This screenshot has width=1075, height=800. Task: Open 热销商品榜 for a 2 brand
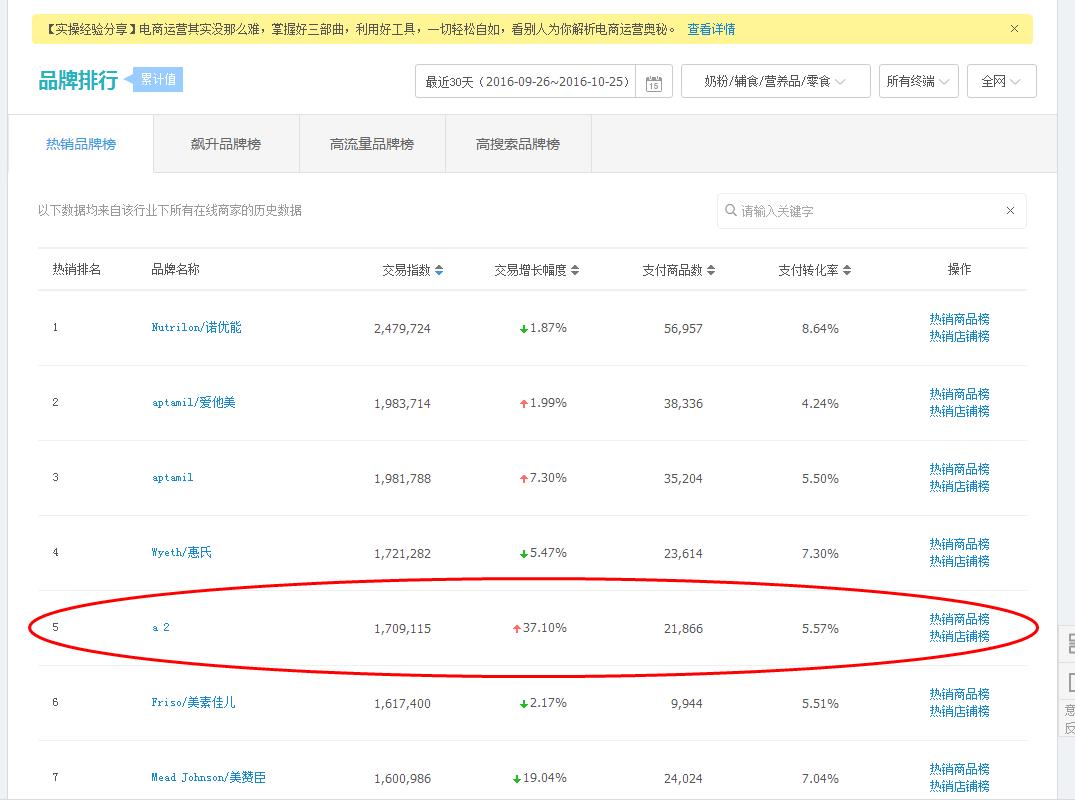(x=959, y=619)
